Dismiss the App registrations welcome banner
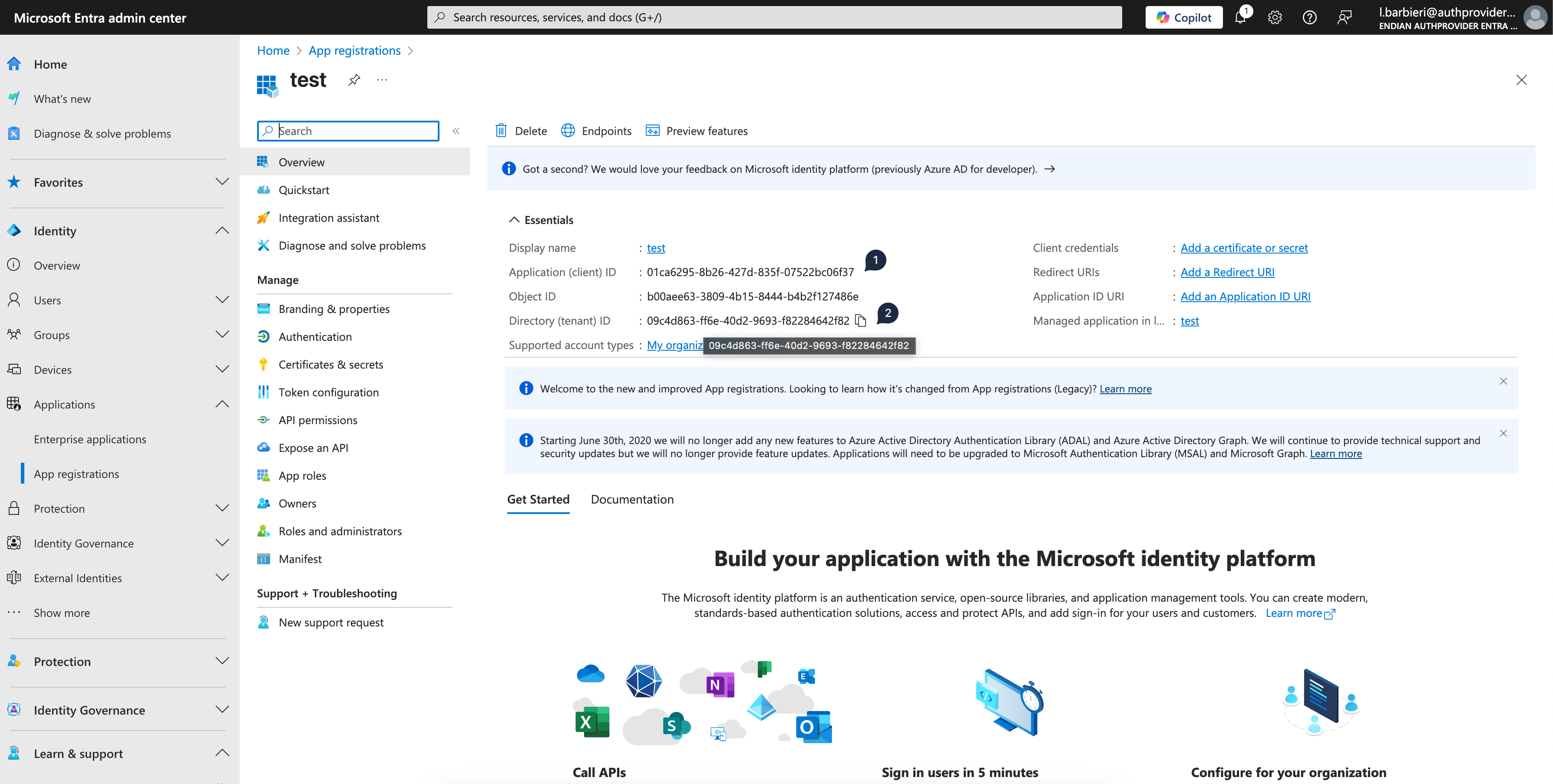Image resolution: width=1553 pixels, height=784 pixels. [1503, 382]
